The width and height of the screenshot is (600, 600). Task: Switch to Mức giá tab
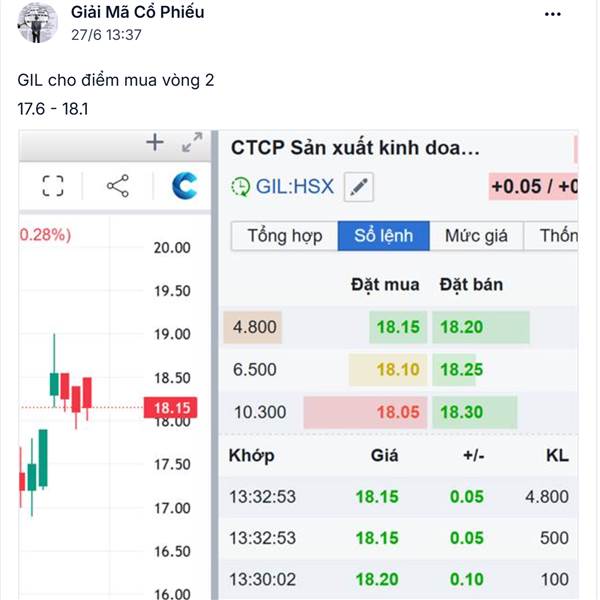point(476,236)
